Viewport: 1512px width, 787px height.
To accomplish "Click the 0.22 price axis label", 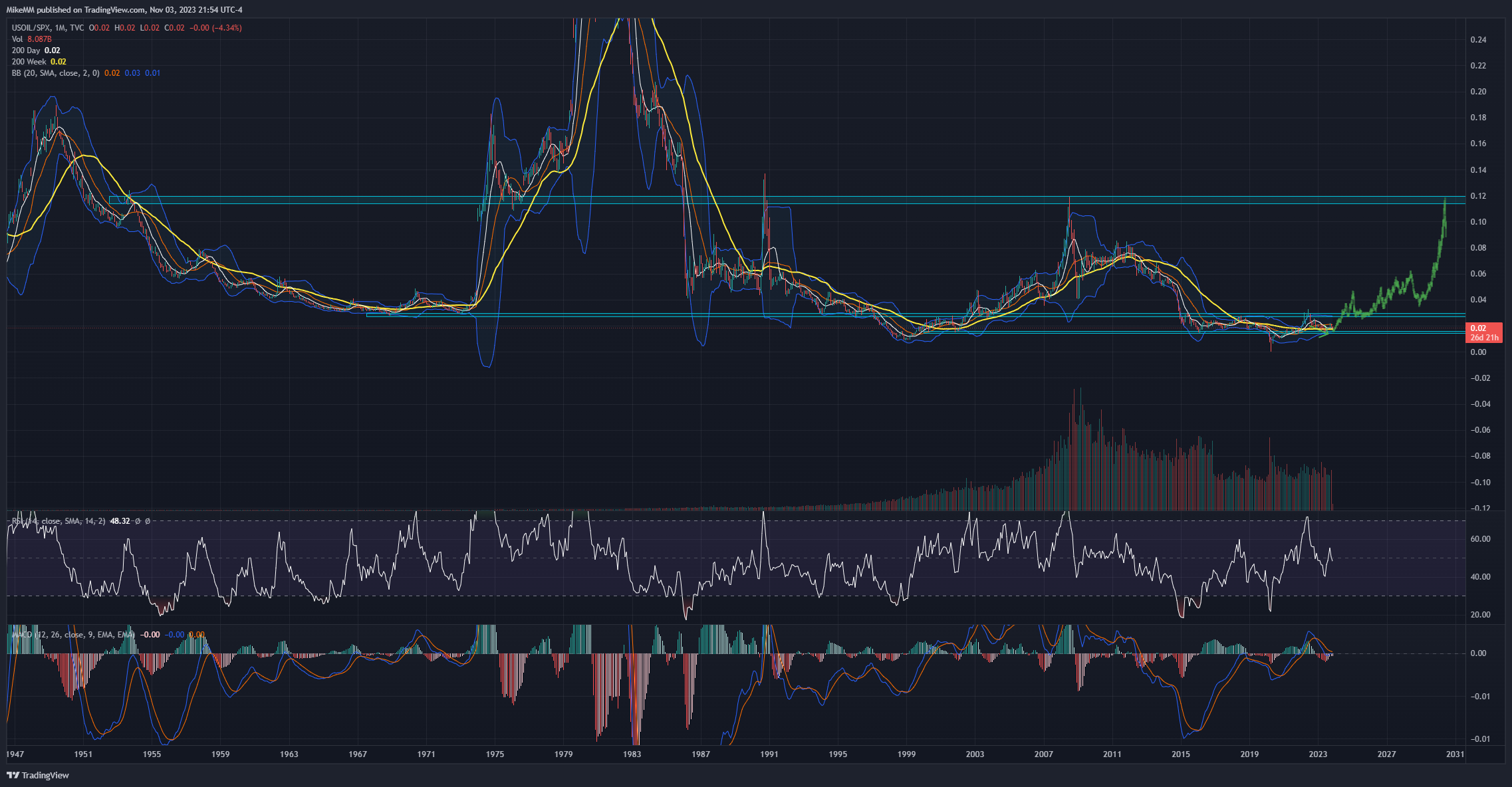I will [1478, 66].
